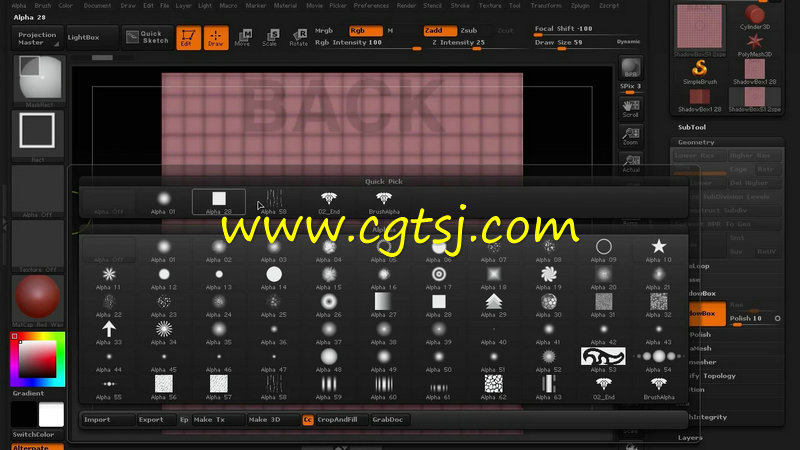Select the Edit mode button
This screenshot has width=800, height=450.
pyautogui.click(x=188, y=38)
